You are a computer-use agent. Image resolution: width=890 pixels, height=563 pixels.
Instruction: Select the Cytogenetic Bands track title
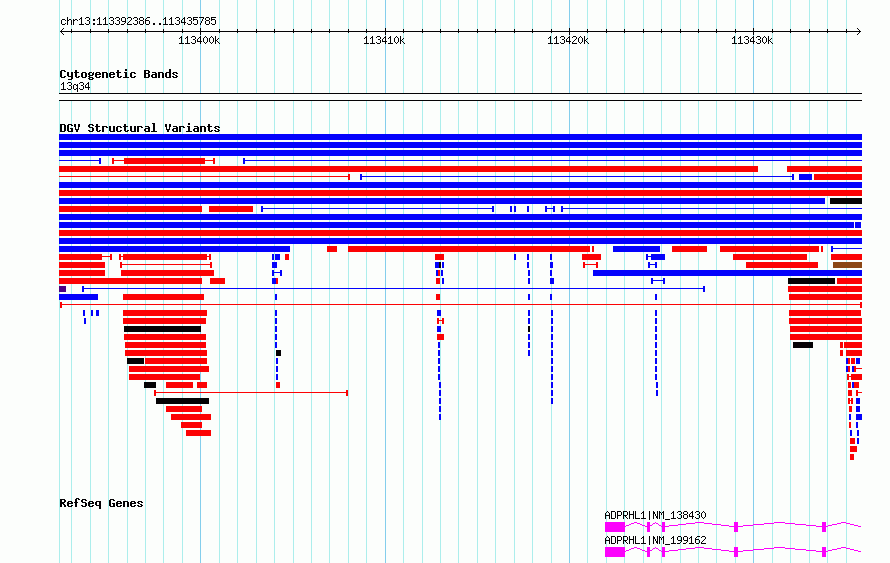coord(119,74)
